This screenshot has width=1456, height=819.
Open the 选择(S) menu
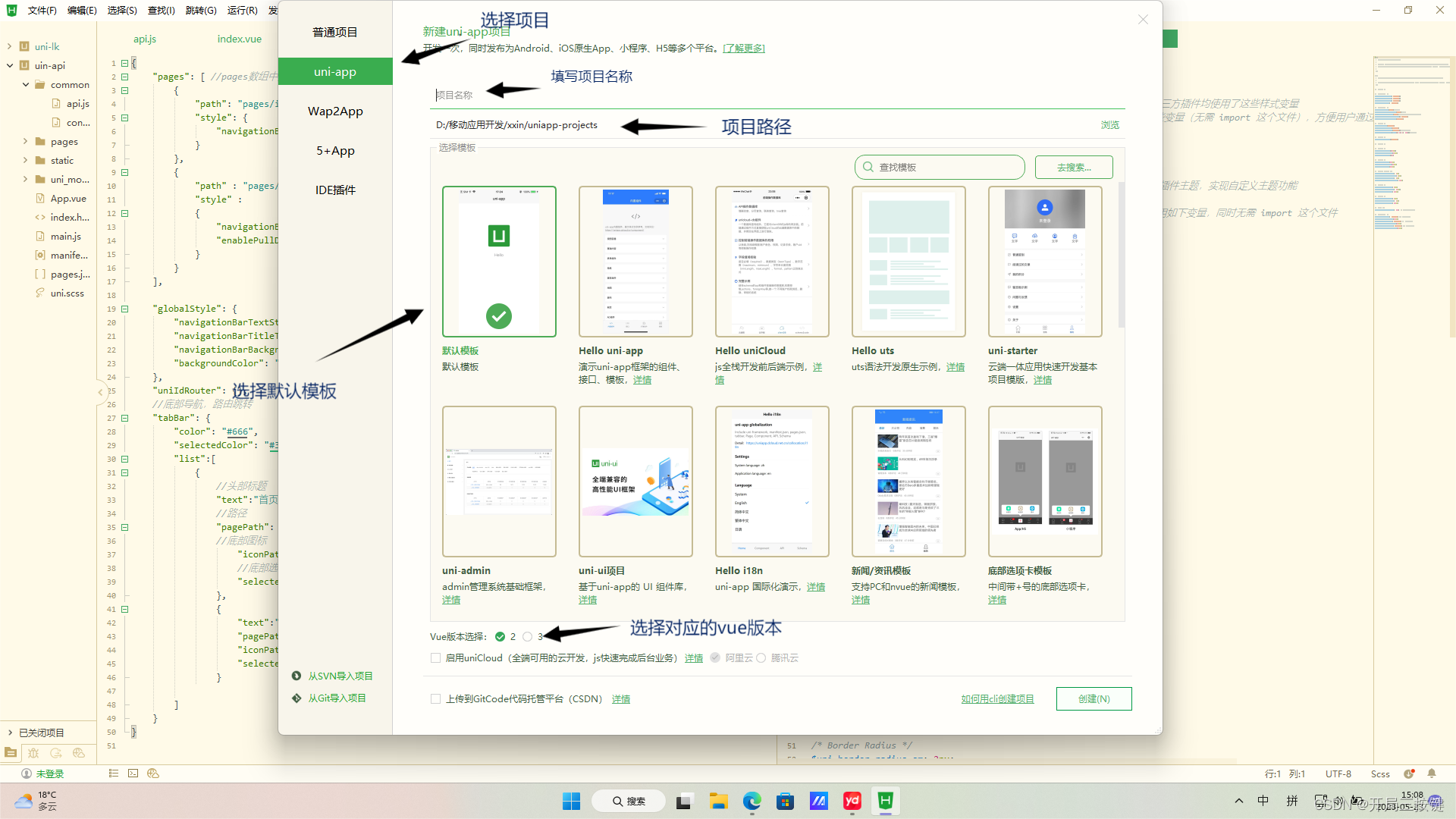coord(122,11)
